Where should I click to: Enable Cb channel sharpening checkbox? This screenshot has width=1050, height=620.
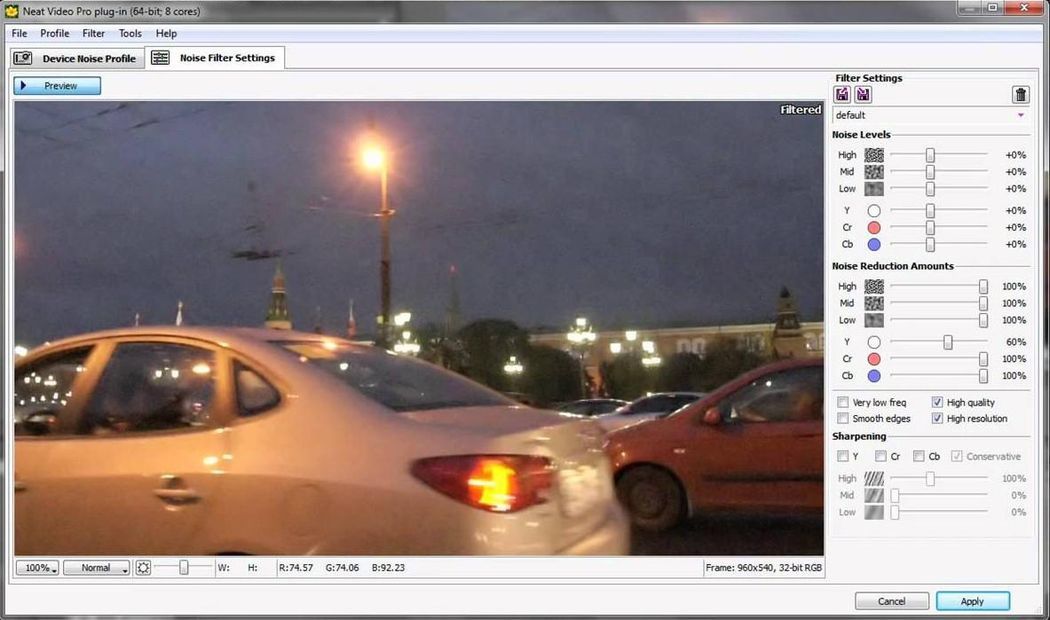pos(919,456)
